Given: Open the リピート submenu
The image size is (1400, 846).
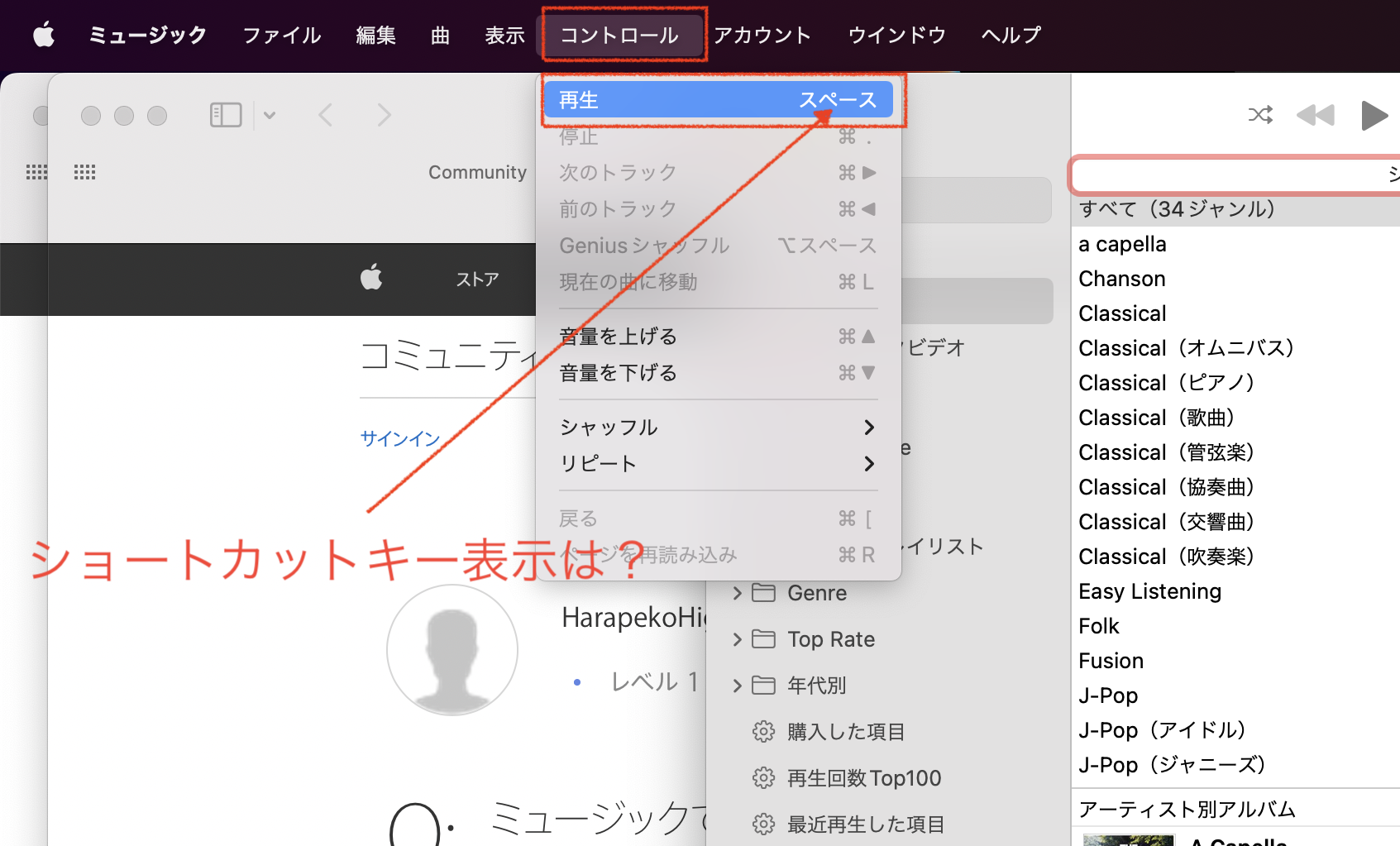Looking at the screenshot, I should pyautogui.click(x=717, y=464).
